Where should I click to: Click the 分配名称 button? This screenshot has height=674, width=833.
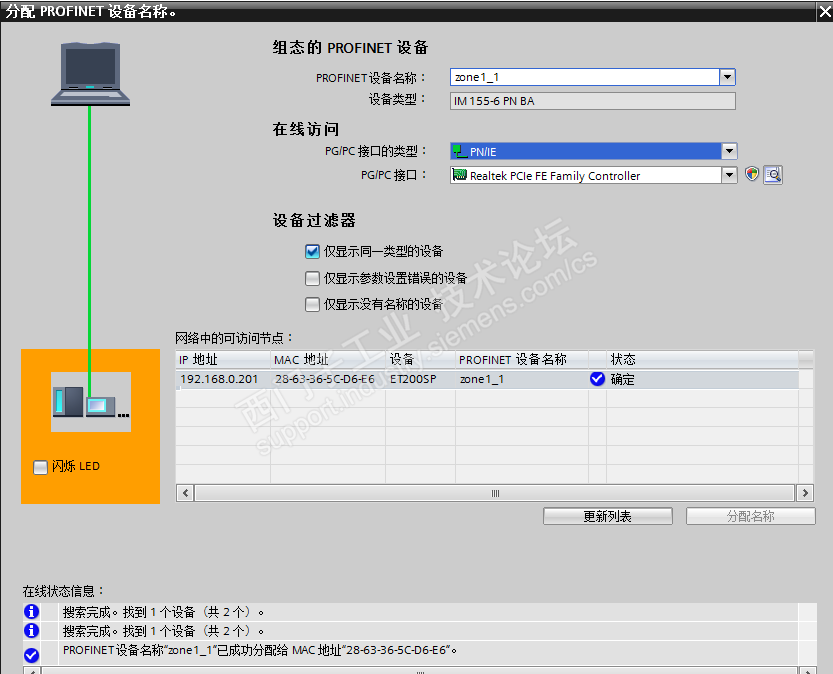click(751, 516)
